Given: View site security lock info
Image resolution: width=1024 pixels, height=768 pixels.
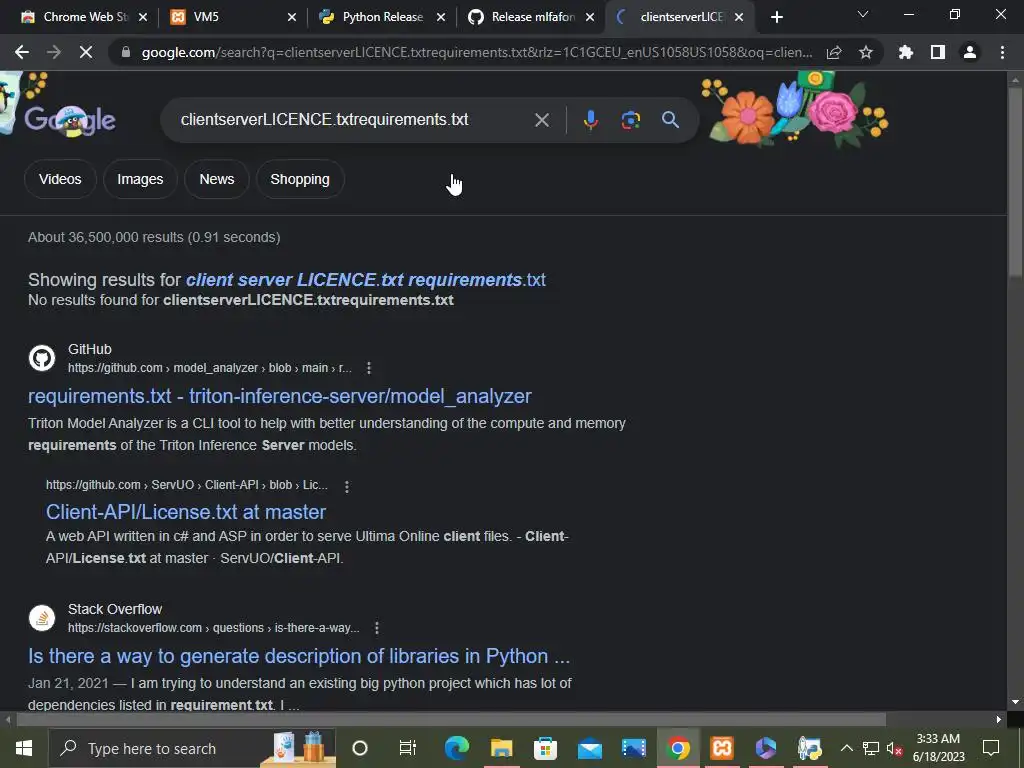Looking at the screenshot, I should [x=125, y=52].
